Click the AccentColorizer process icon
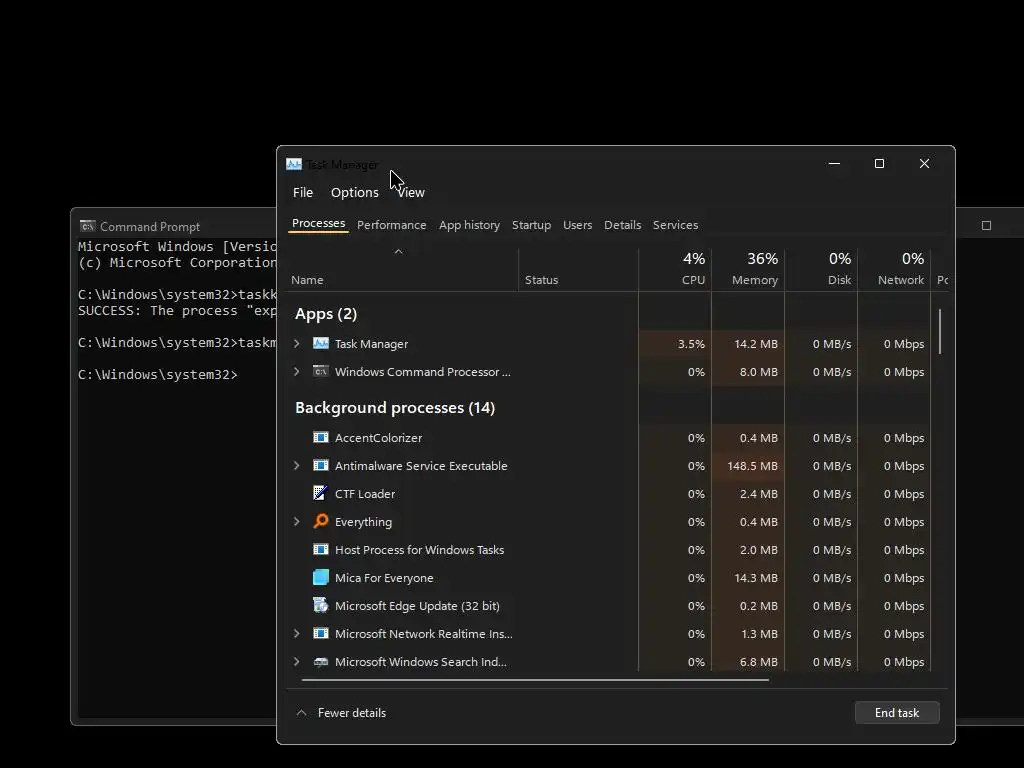Image resolution: width=1024 pixels, height=768 pixels. (321, 438)
